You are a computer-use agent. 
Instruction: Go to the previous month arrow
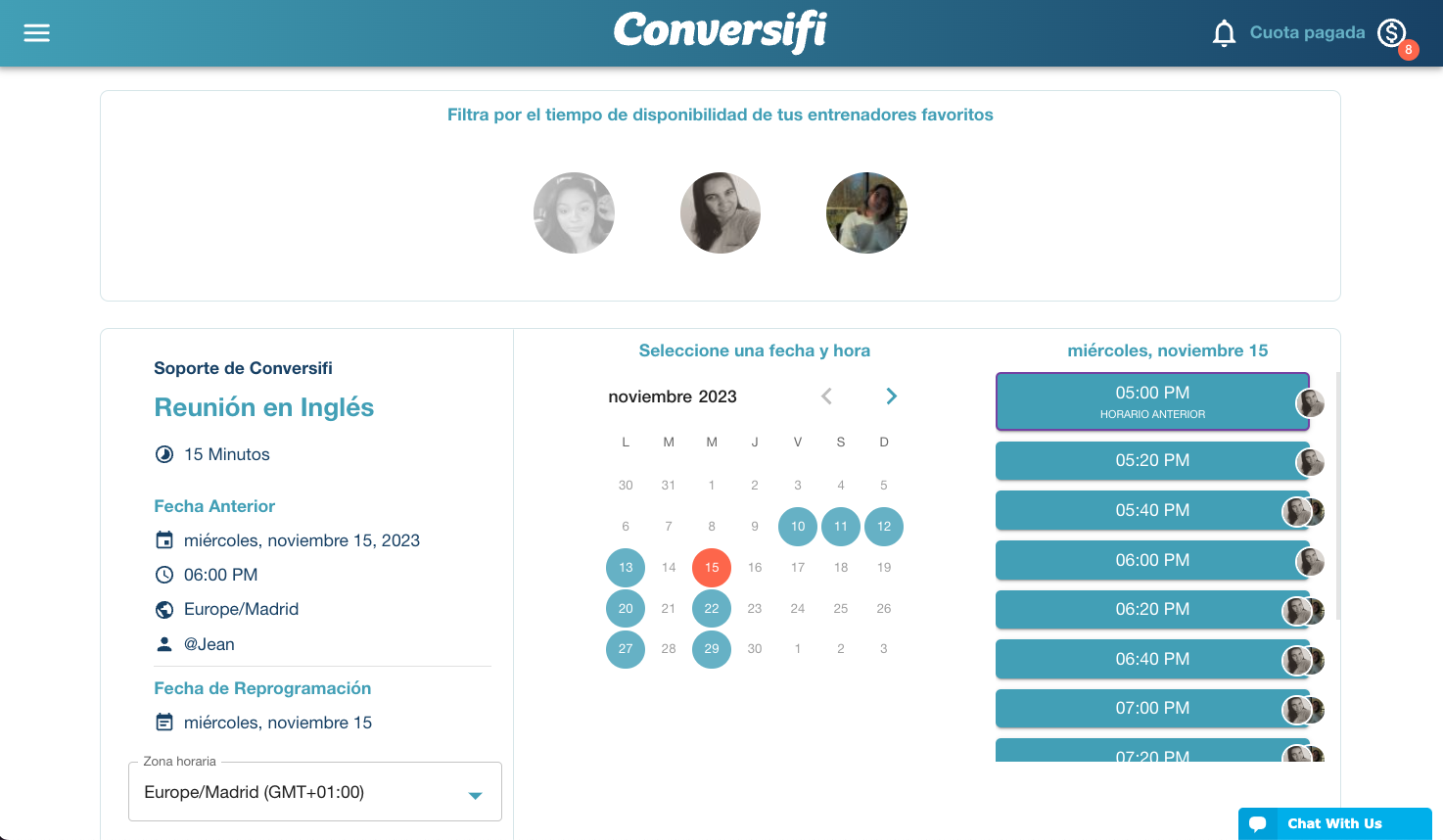(826, 397)
